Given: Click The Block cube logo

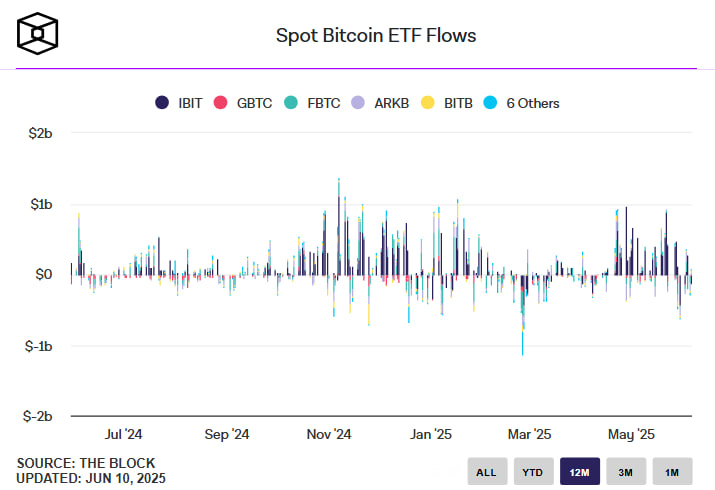Looking at the screenshot, I should (37, 34).
